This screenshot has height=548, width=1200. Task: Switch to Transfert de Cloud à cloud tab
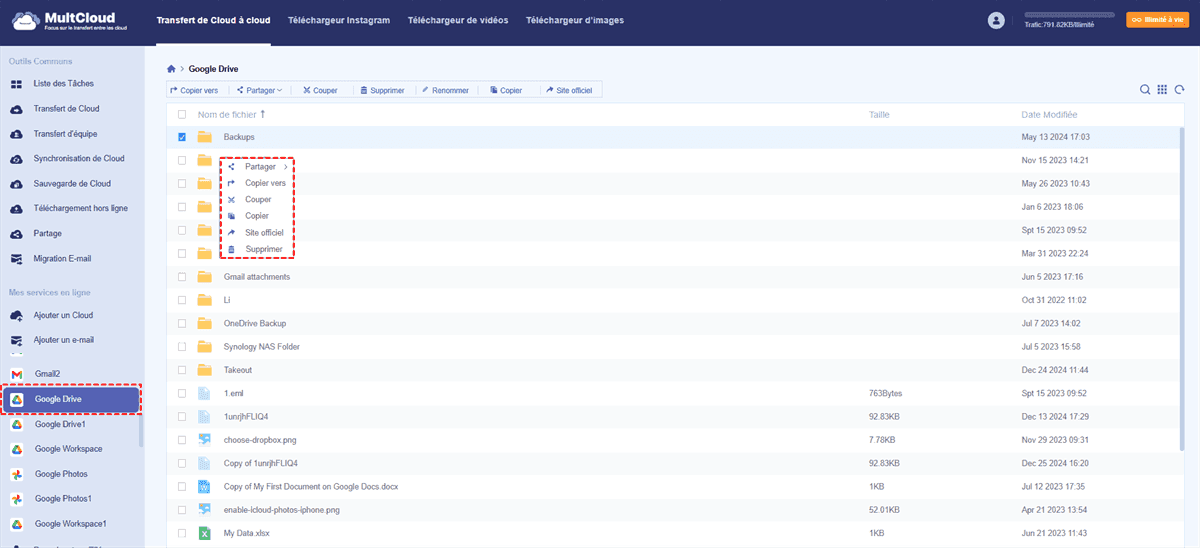pyautogui.click(x=214, y=21)
